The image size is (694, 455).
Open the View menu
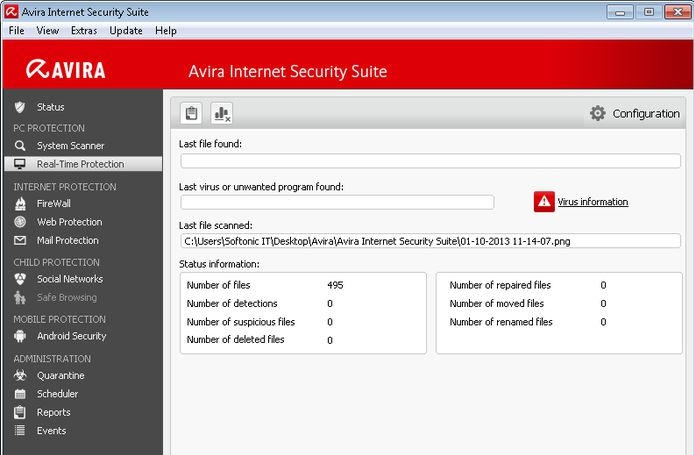47,31
